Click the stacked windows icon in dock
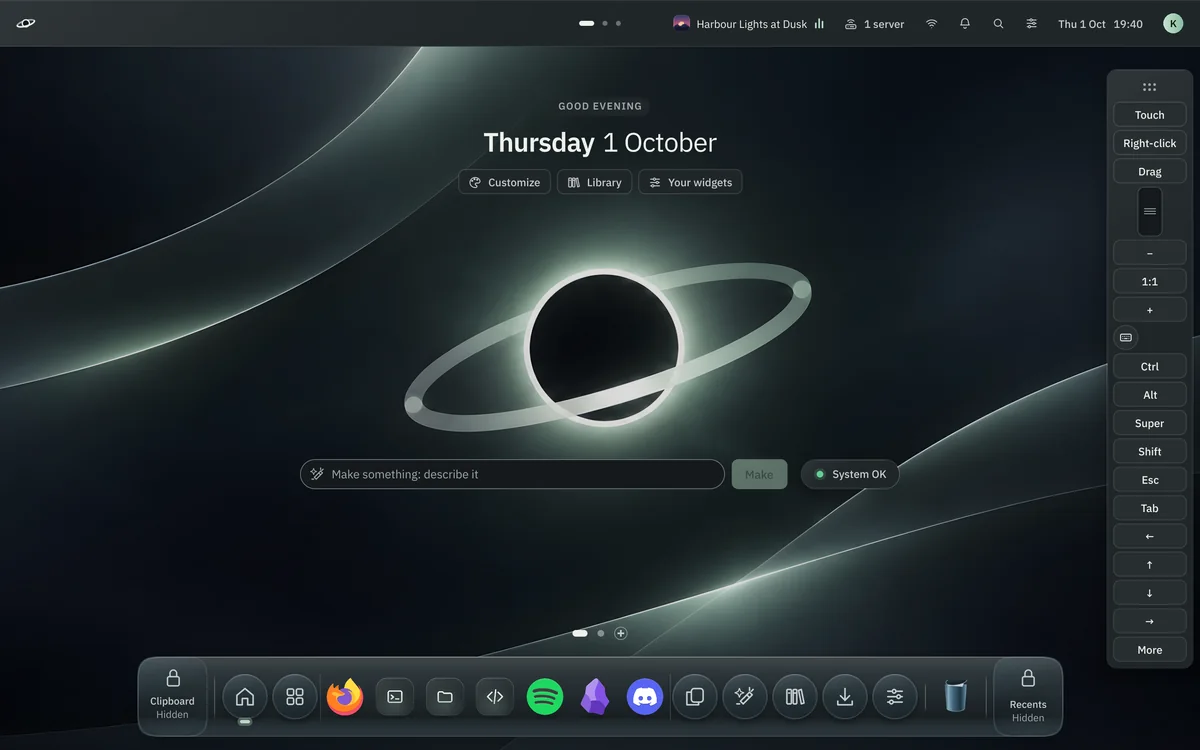 click(x=695, y=697)
